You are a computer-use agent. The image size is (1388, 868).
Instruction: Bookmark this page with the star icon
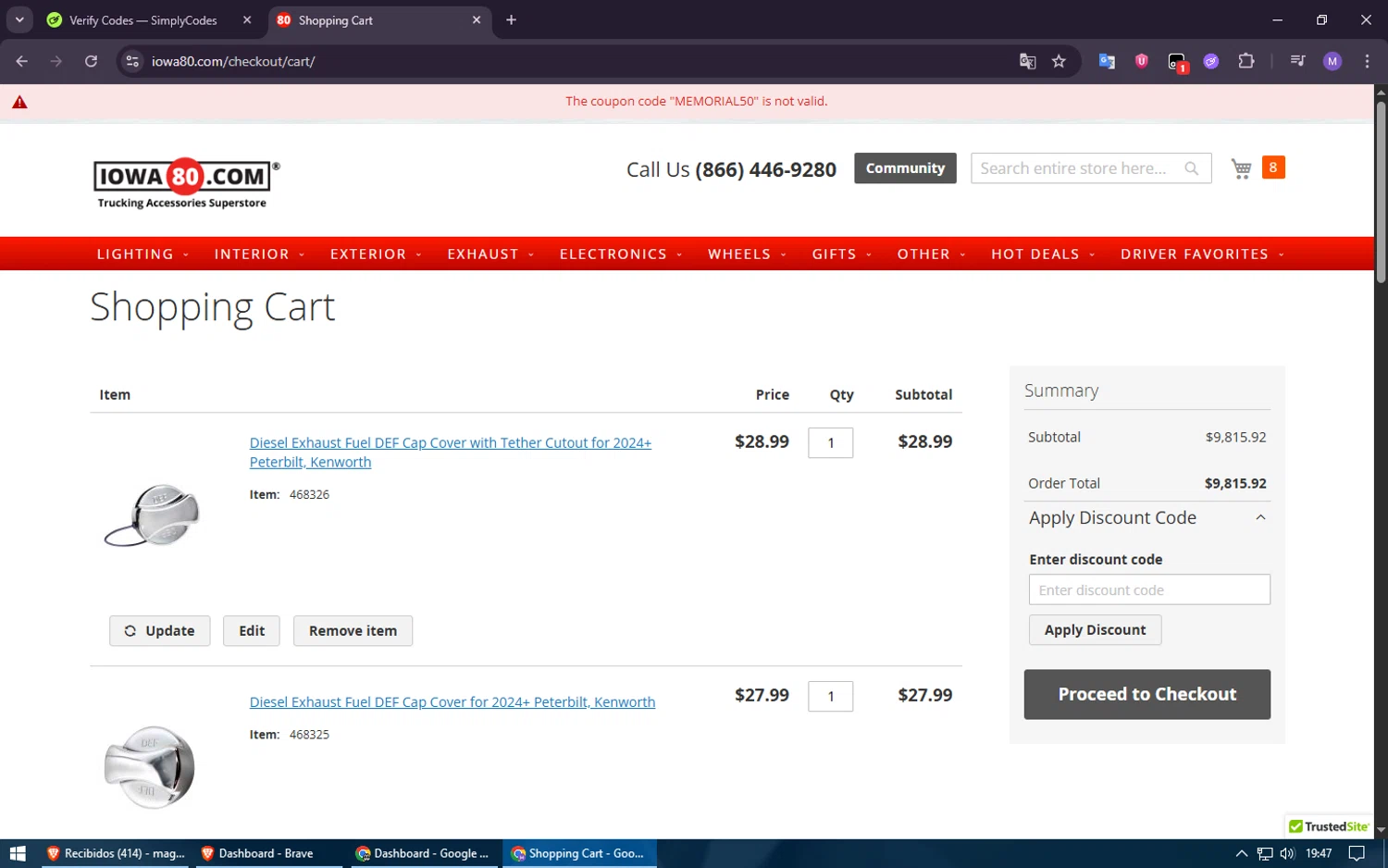[1059, 61]
